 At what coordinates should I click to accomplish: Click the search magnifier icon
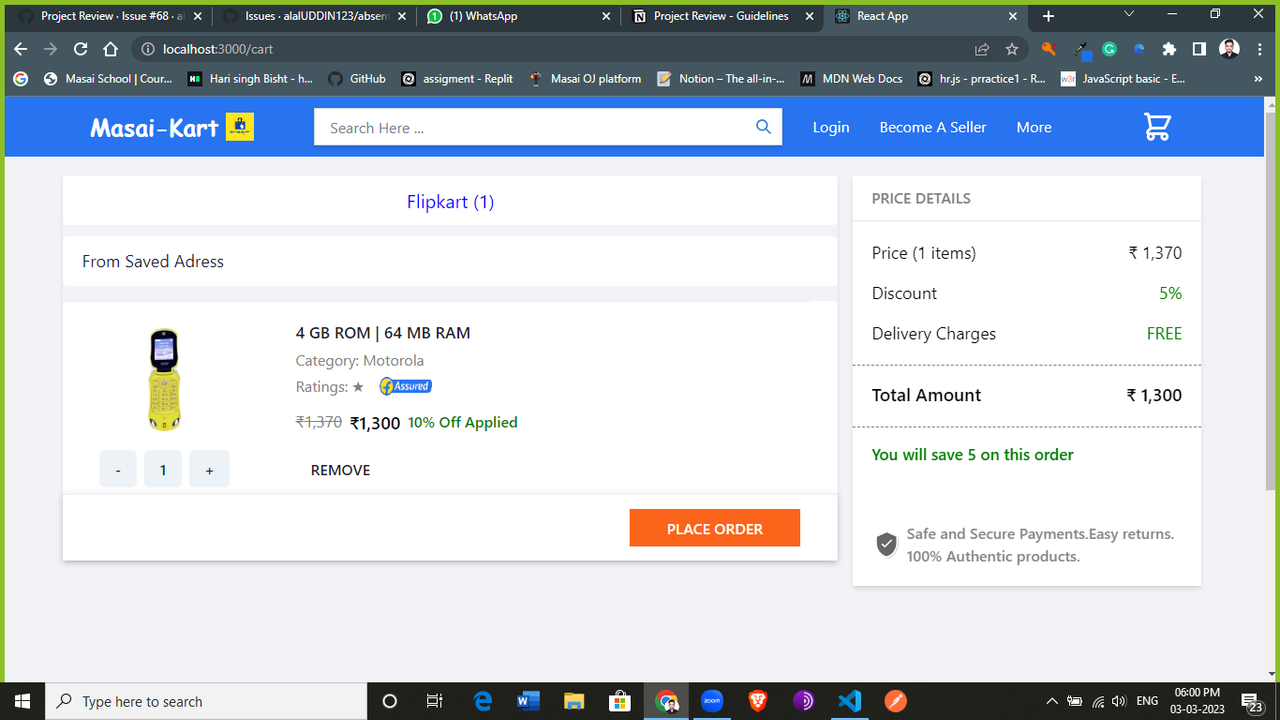763,127
